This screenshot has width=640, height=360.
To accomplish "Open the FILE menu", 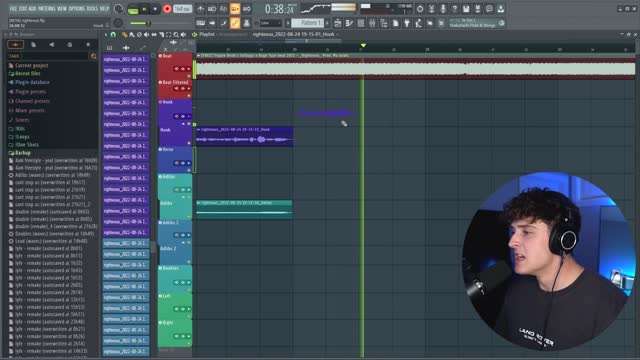I will pos(13,9).
